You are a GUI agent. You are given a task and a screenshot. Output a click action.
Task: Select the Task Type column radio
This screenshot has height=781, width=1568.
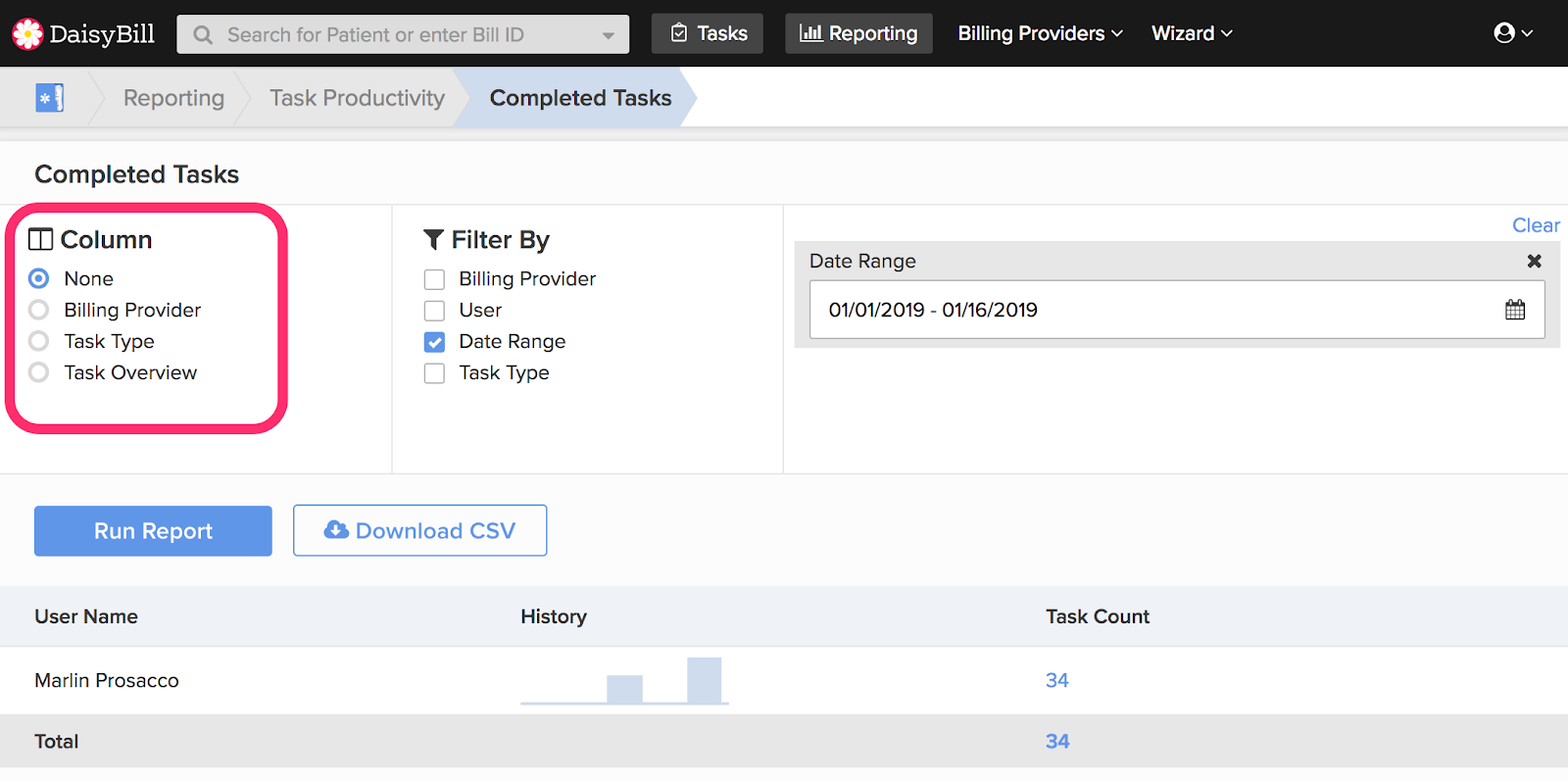click(39, 341)
